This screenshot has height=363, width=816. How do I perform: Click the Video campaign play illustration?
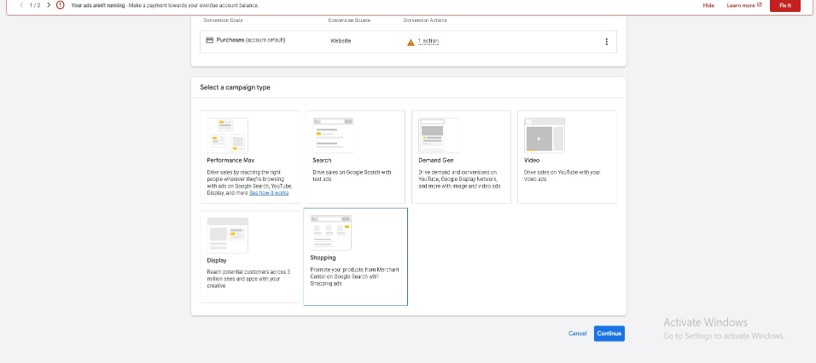(x=544, y=135)
